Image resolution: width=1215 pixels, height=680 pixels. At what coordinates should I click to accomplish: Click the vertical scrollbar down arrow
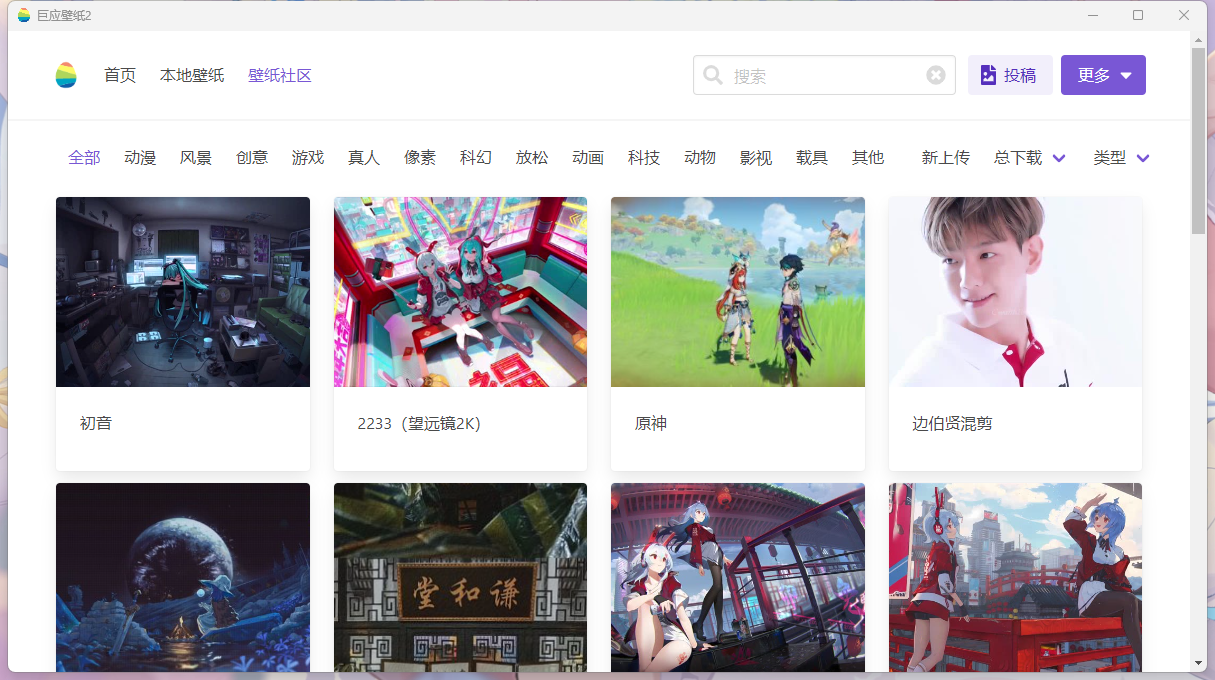1198,662
